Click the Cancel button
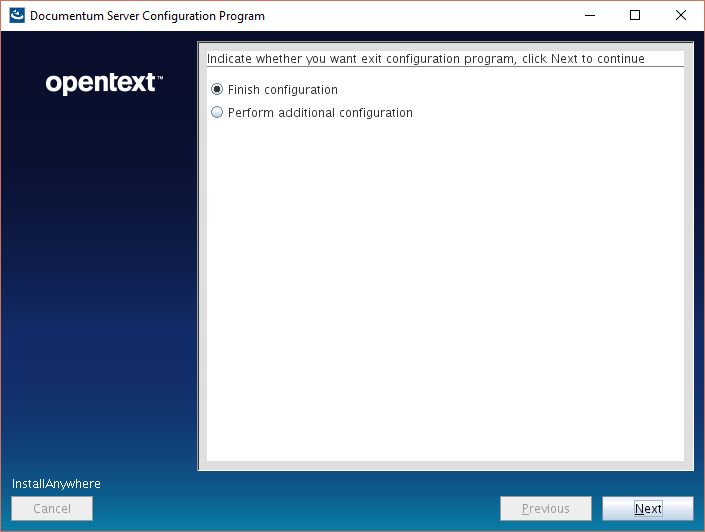The image size is (705, 532). tap(52, 509)
